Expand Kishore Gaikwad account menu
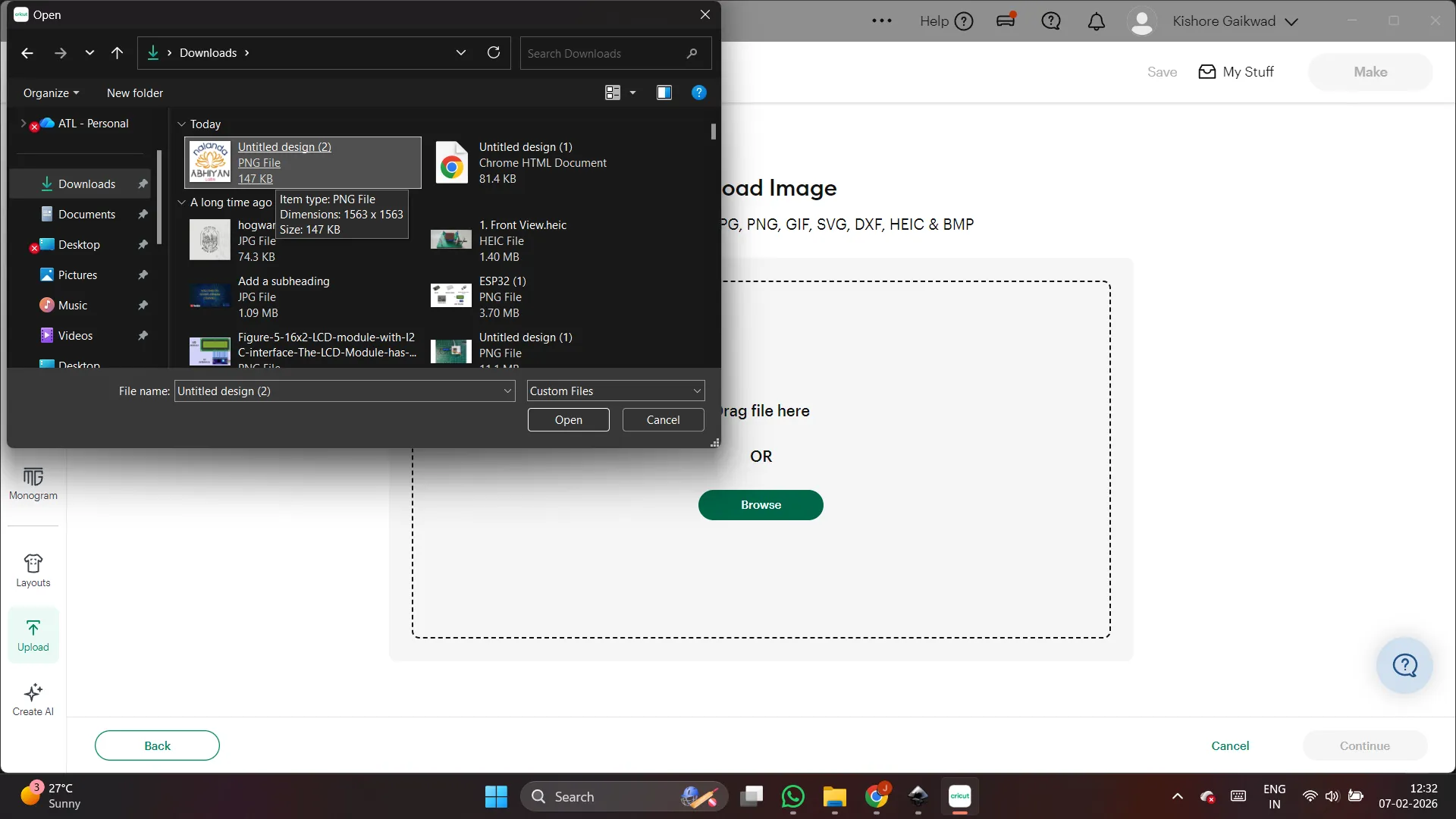The width and height of the screenshot is (1456, 819). [1291, 21]
